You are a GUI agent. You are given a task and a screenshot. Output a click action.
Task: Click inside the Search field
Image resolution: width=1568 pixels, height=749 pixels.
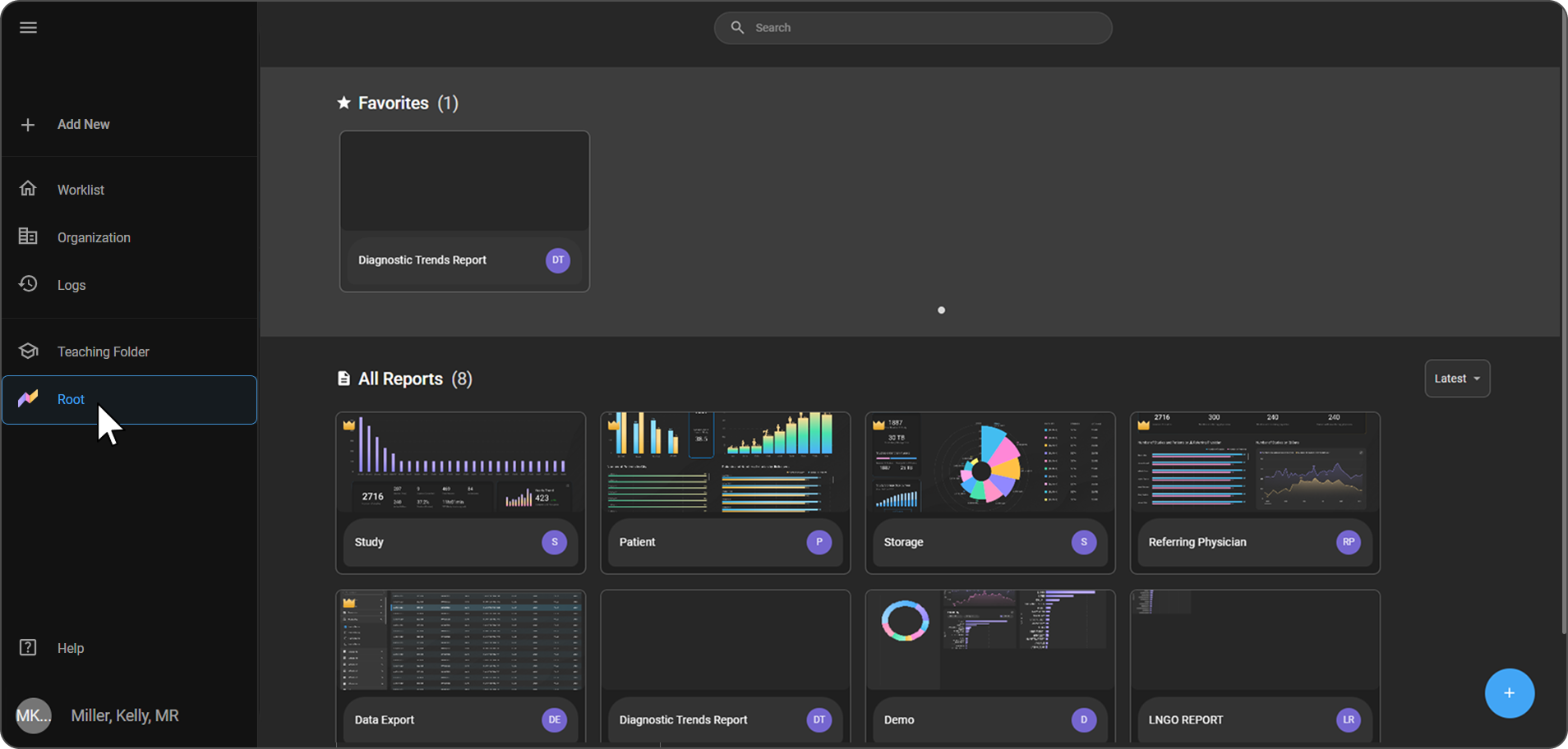click(920, 28)
